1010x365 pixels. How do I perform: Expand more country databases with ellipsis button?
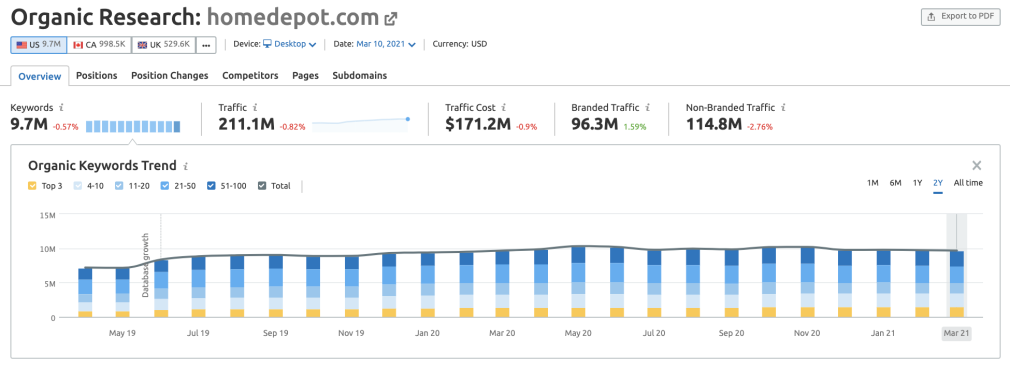tap(206, 45)
